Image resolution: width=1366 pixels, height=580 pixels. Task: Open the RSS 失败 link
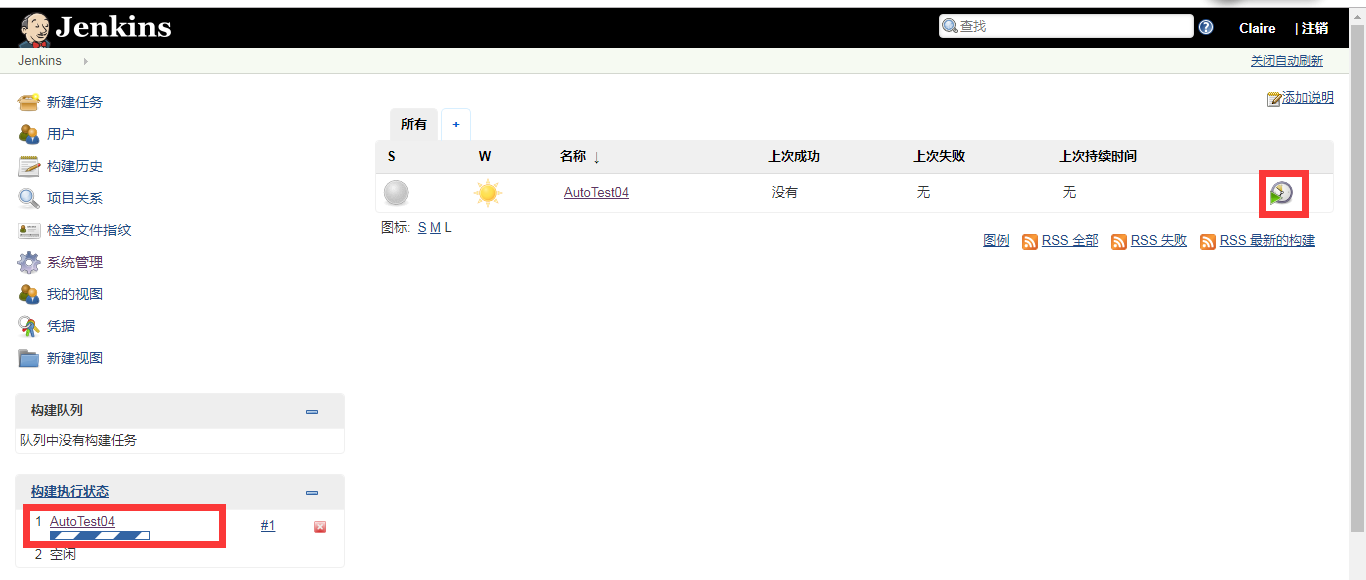point(1159,241)
